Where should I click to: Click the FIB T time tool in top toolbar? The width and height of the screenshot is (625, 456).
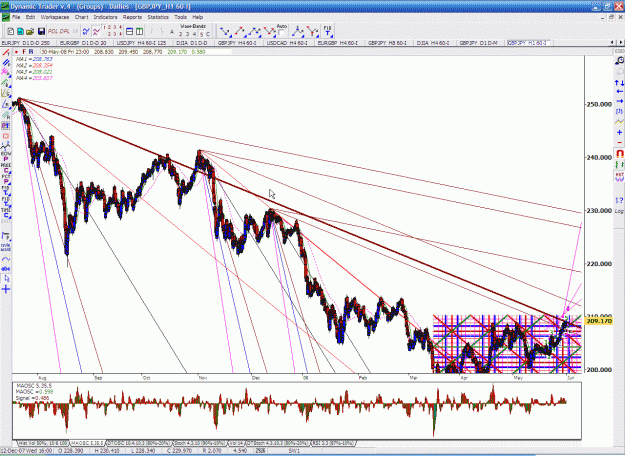328,31
